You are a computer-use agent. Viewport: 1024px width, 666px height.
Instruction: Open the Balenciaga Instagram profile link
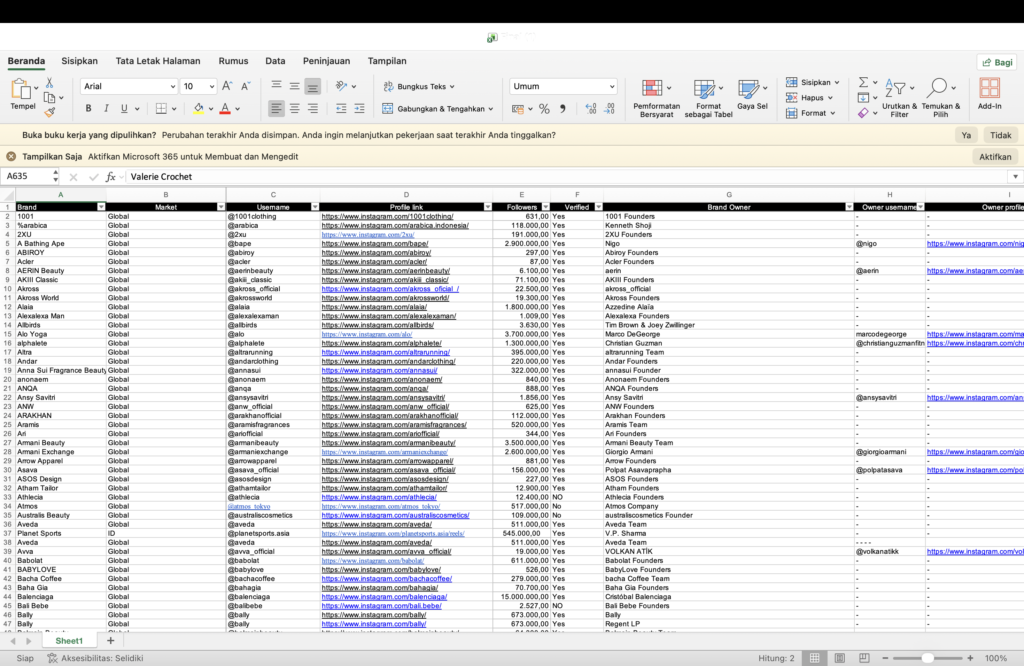coord(384,597)
